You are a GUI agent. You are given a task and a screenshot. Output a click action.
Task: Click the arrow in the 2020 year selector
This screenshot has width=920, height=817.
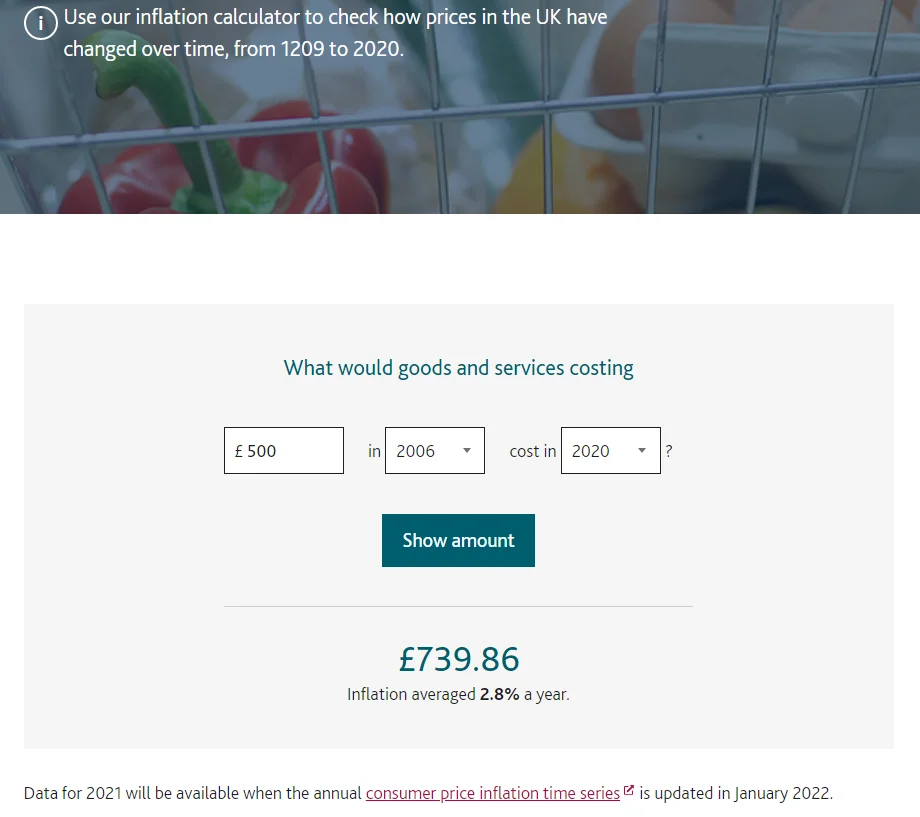click(642, 450)
